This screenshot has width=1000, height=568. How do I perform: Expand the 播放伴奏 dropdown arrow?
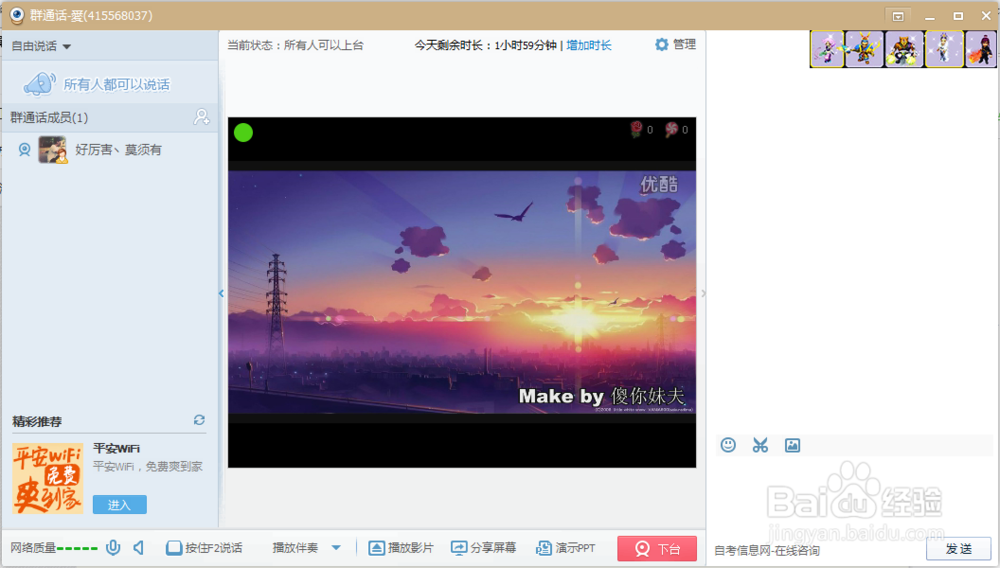point(336,548)
